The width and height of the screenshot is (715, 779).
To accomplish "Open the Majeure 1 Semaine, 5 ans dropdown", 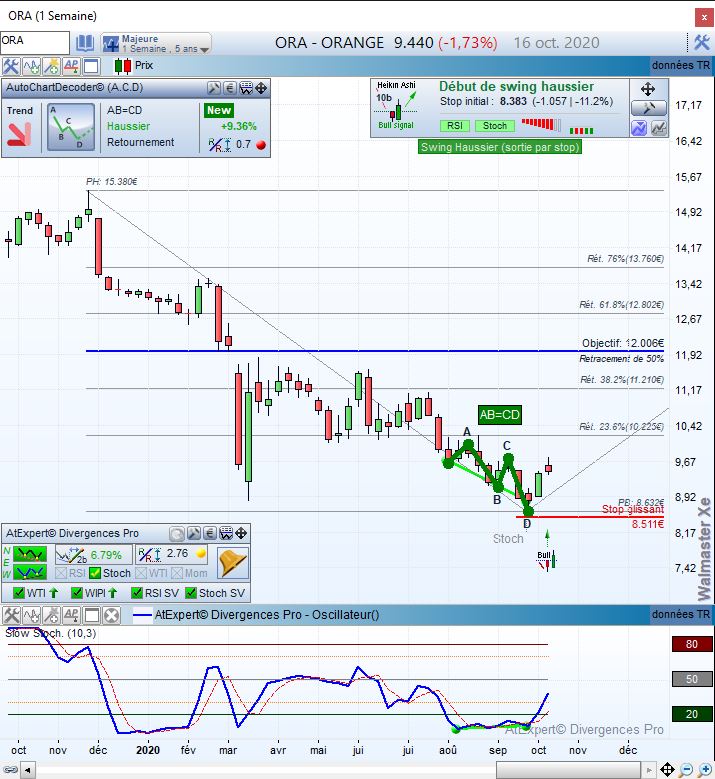I will [156, 43].
